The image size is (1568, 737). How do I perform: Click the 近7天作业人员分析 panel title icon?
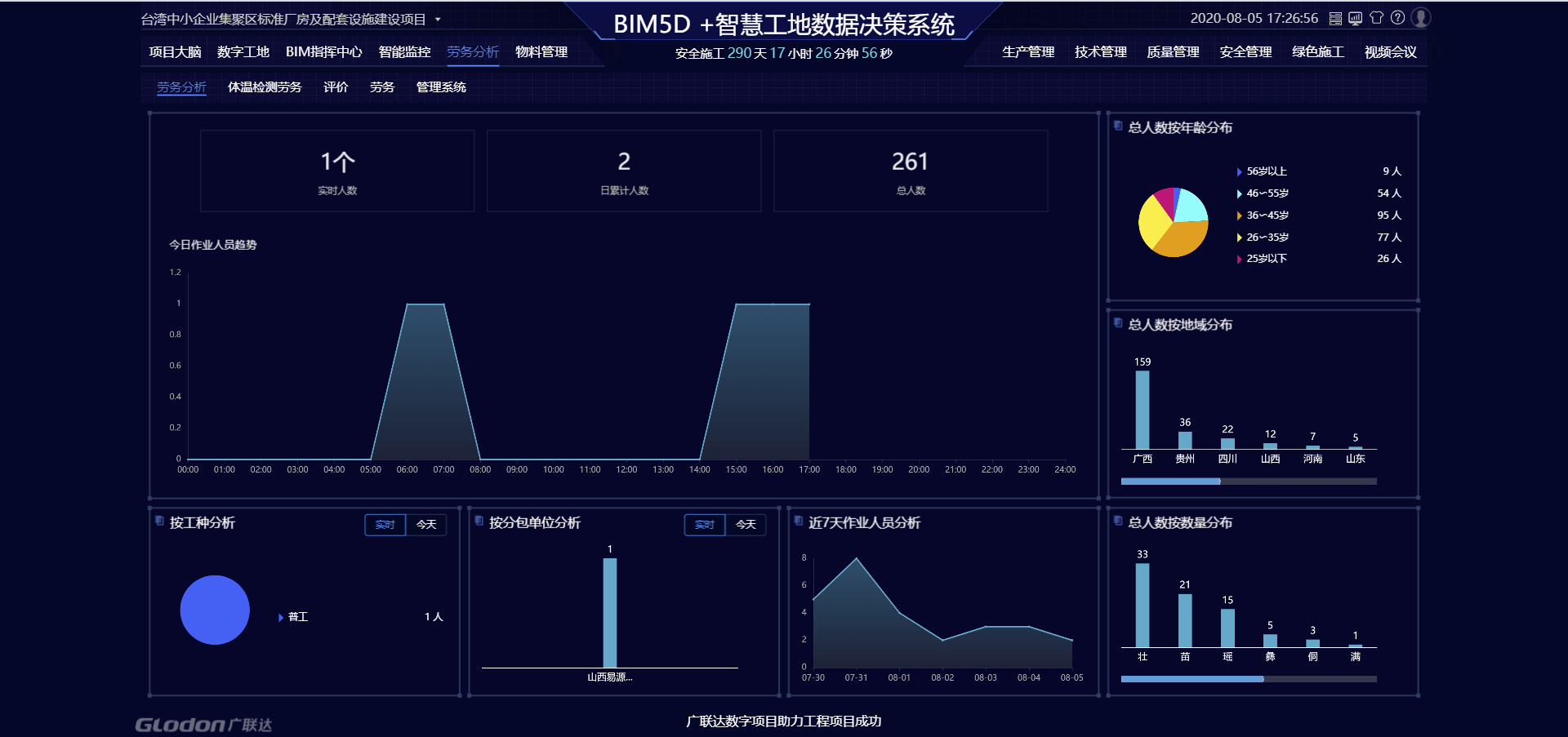pyautogui.click(x=799, y=521)
